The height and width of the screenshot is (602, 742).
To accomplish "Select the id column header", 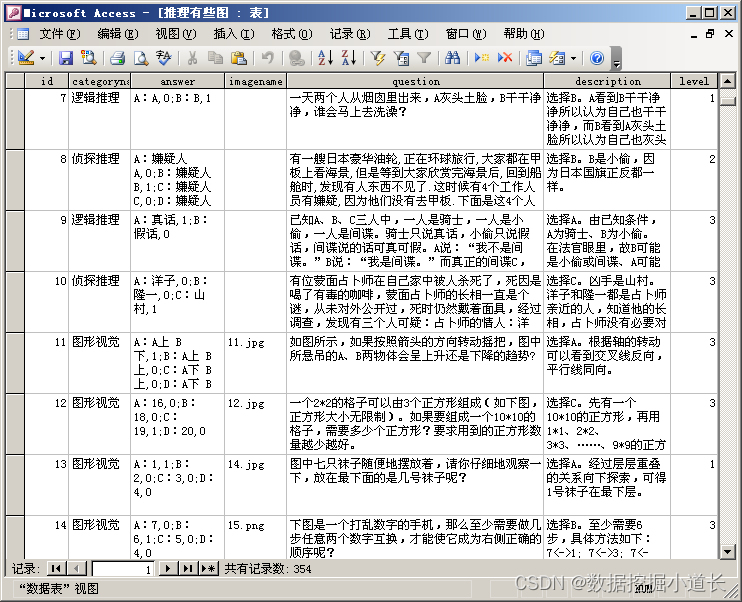I will [46, 81].
